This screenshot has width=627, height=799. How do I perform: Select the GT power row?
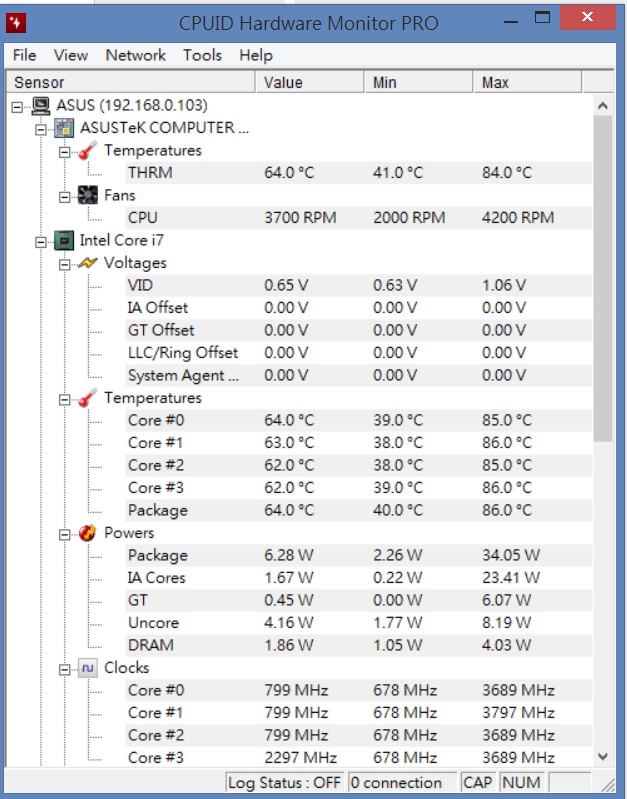(359, 600)
